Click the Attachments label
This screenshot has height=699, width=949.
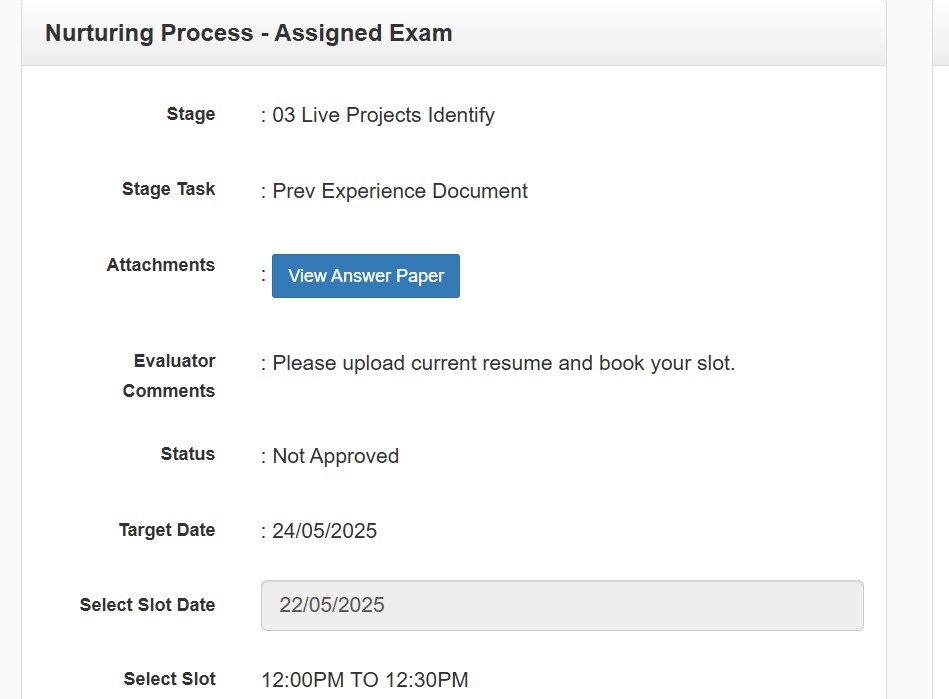coord(160,265)
